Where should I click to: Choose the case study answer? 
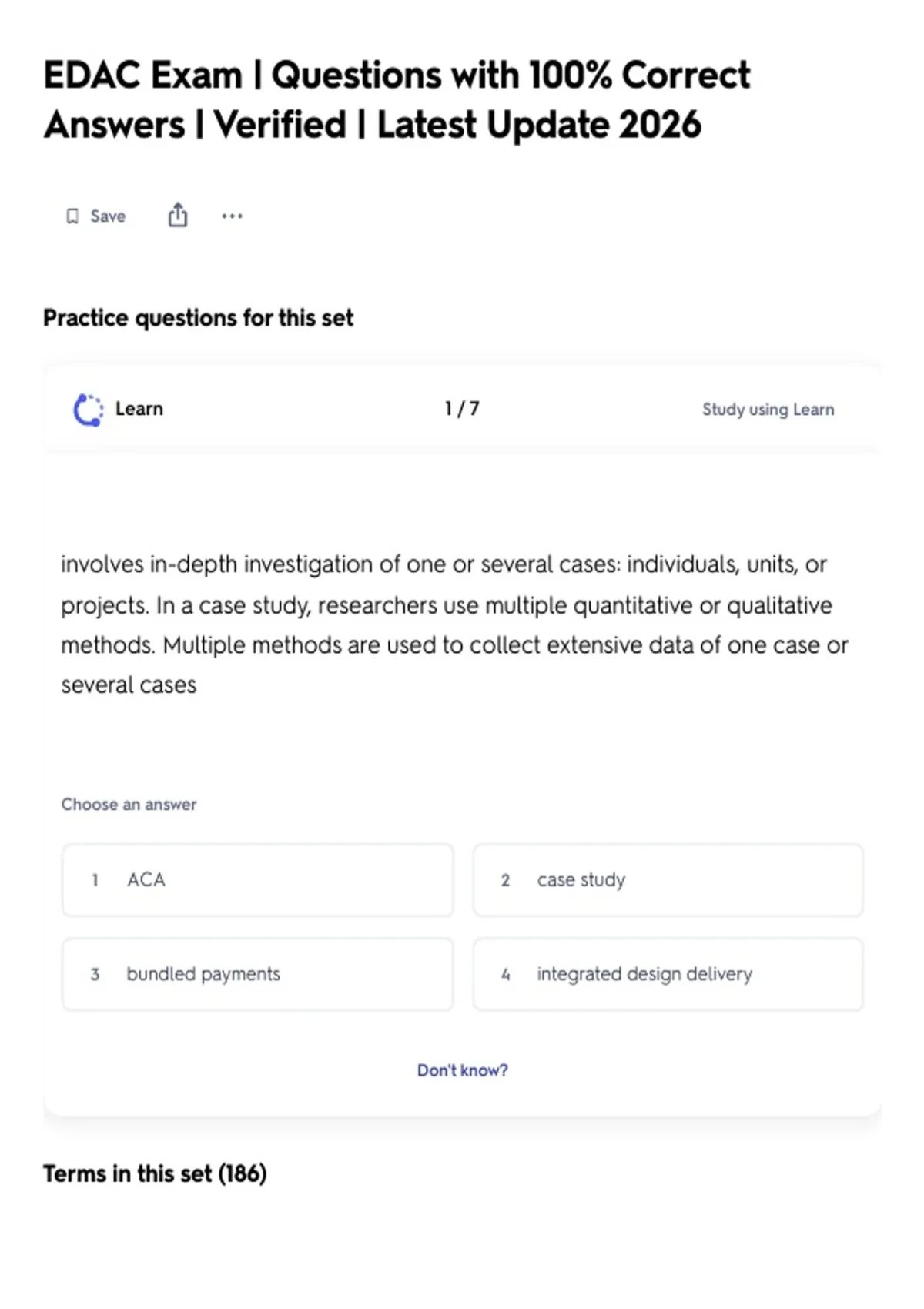[668, 880]
